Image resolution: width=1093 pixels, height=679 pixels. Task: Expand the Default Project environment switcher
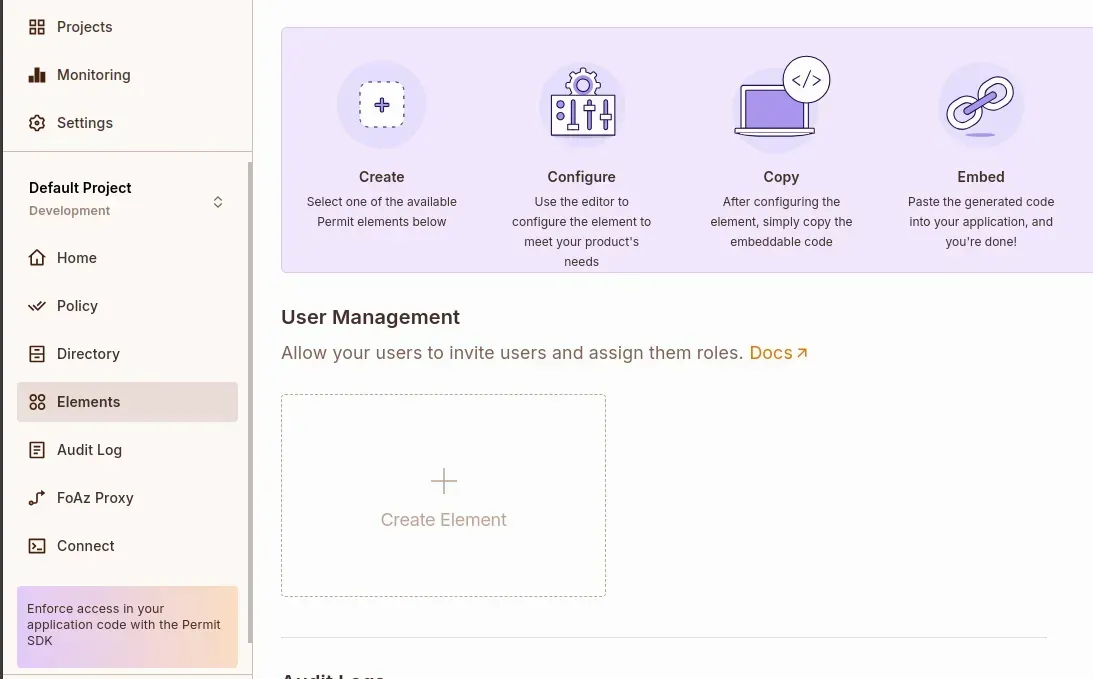[x=218, y=202]
